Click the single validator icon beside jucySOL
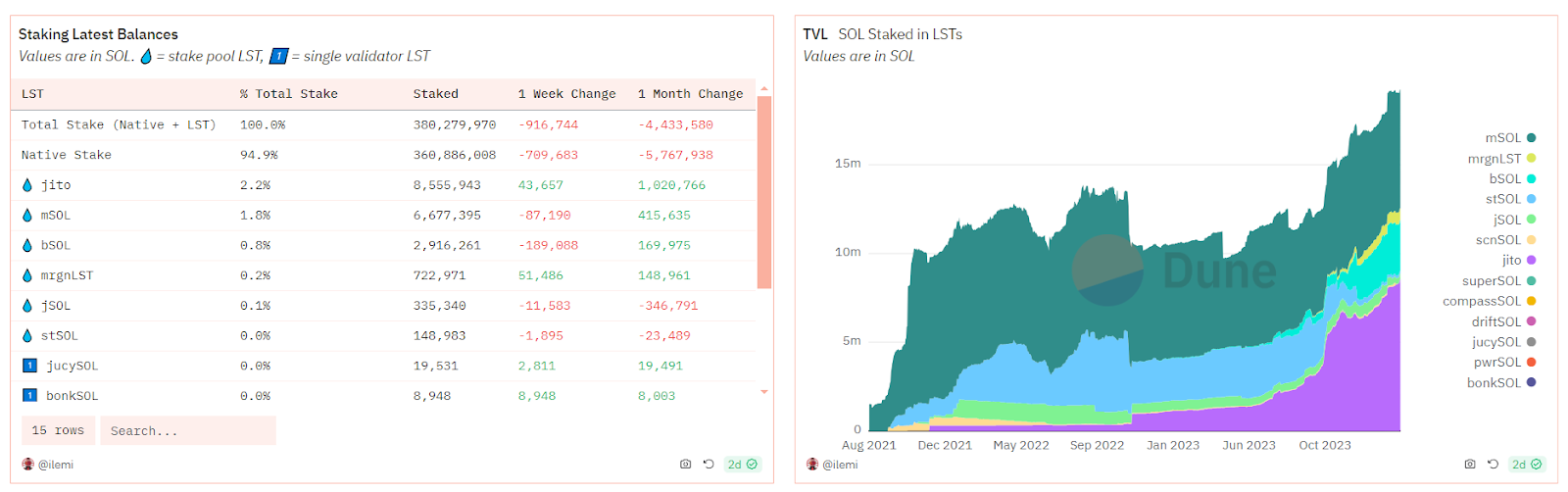 click(29, 366)
